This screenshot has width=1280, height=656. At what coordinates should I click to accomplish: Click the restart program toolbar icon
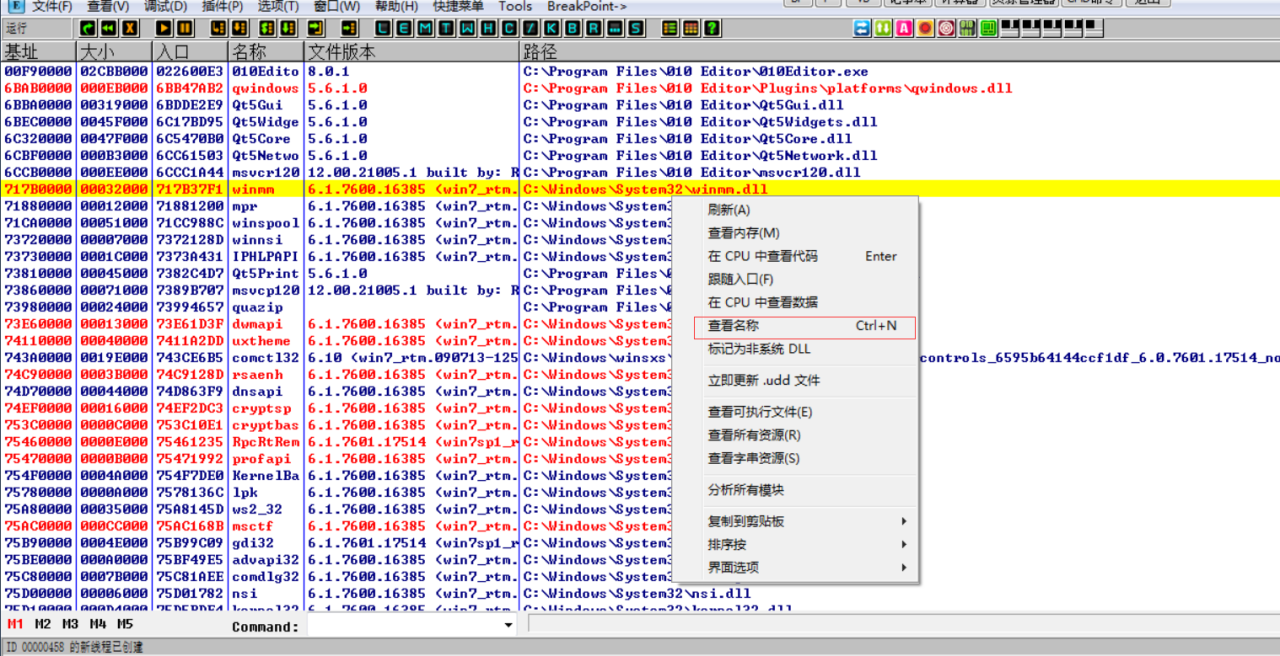pyautogui.click(x=87, y=28)
